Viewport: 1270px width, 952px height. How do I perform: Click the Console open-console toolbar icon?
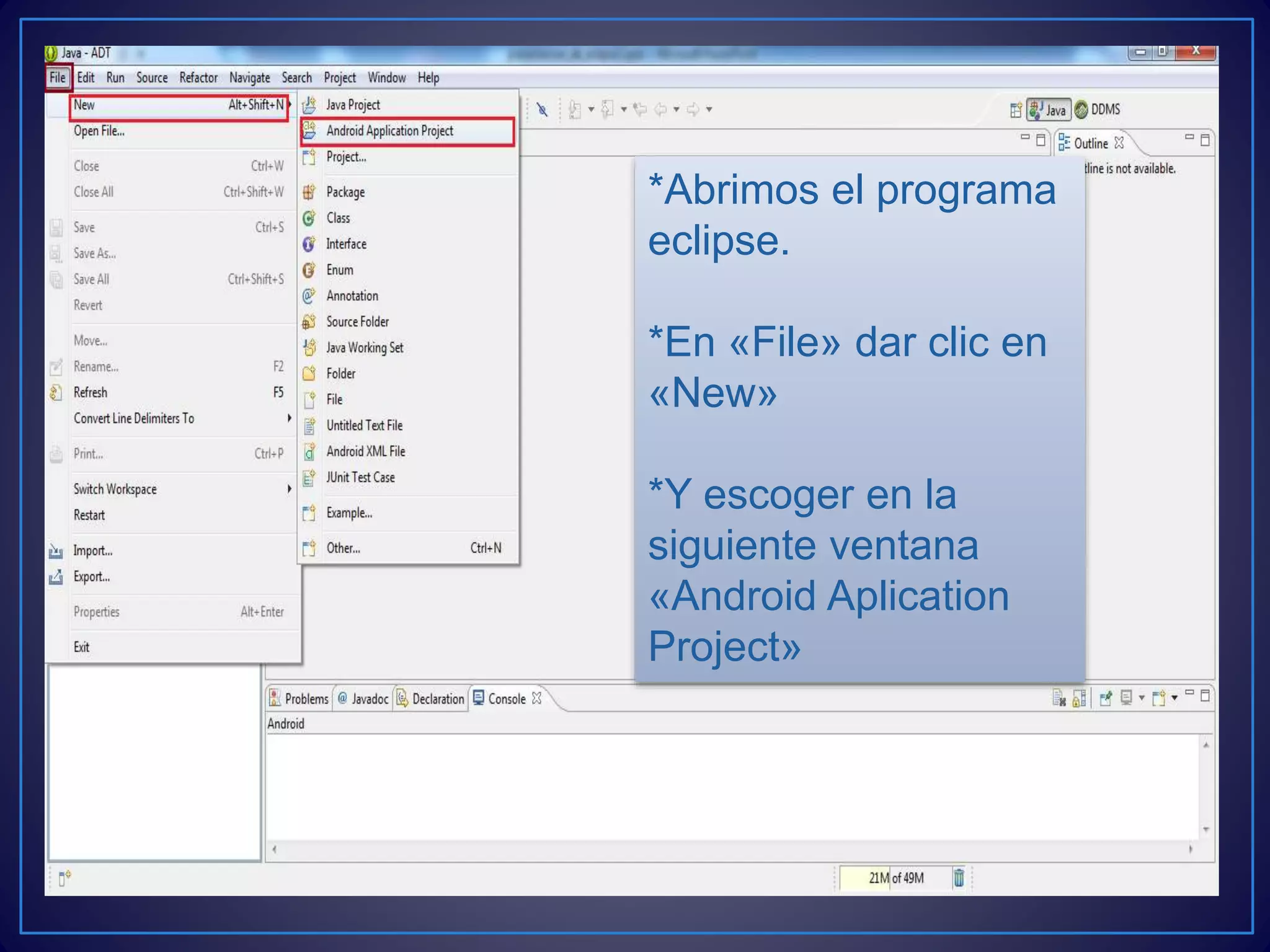1158,699
